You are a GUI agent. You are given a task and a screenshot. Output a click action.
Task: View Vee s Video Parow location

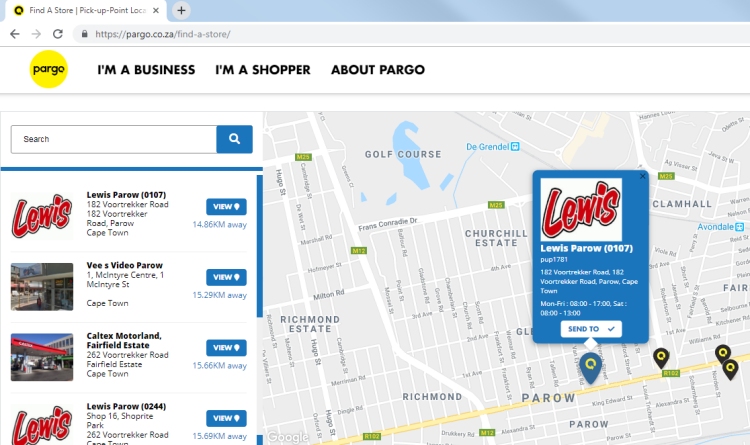[226, 277]
